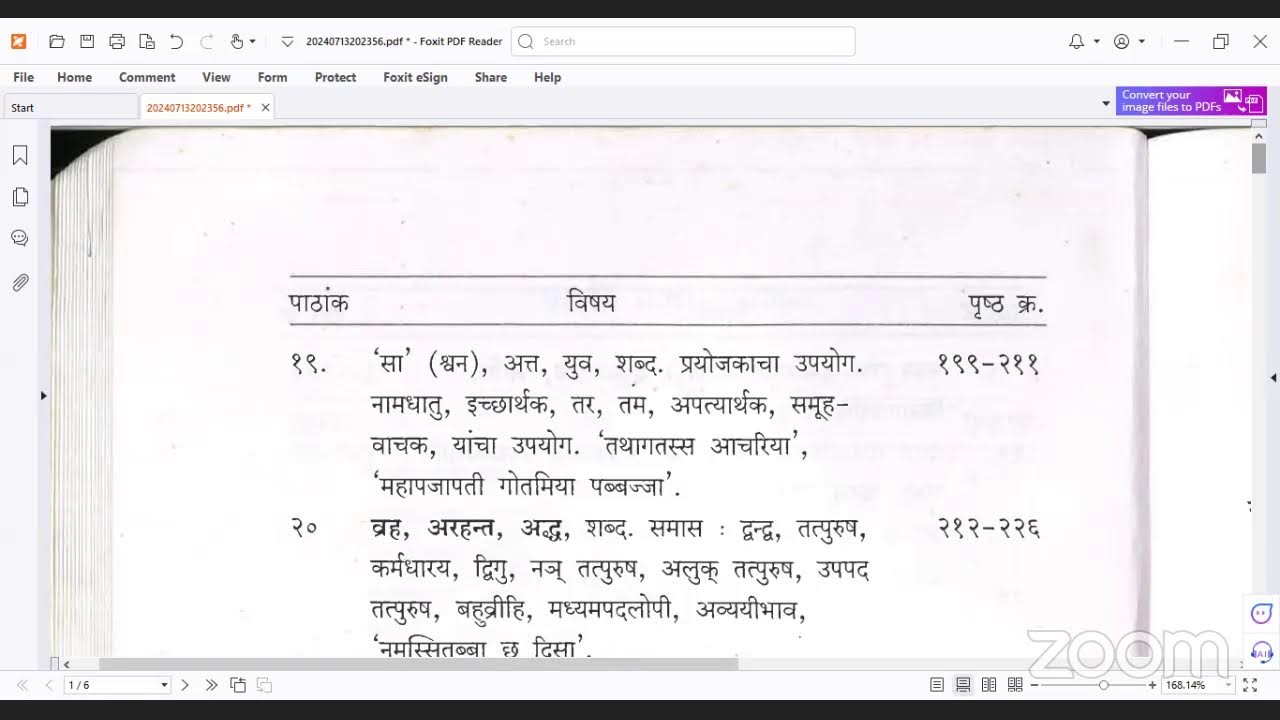Go to the previous page
The image size is (1280, 720).
48,685
